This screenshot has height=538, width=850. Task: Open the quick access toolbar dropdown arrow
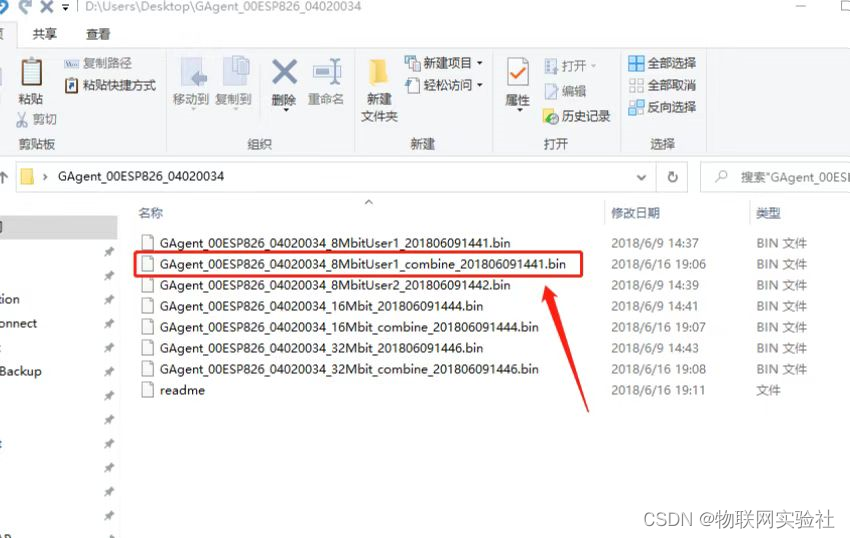tap(66, 8)
